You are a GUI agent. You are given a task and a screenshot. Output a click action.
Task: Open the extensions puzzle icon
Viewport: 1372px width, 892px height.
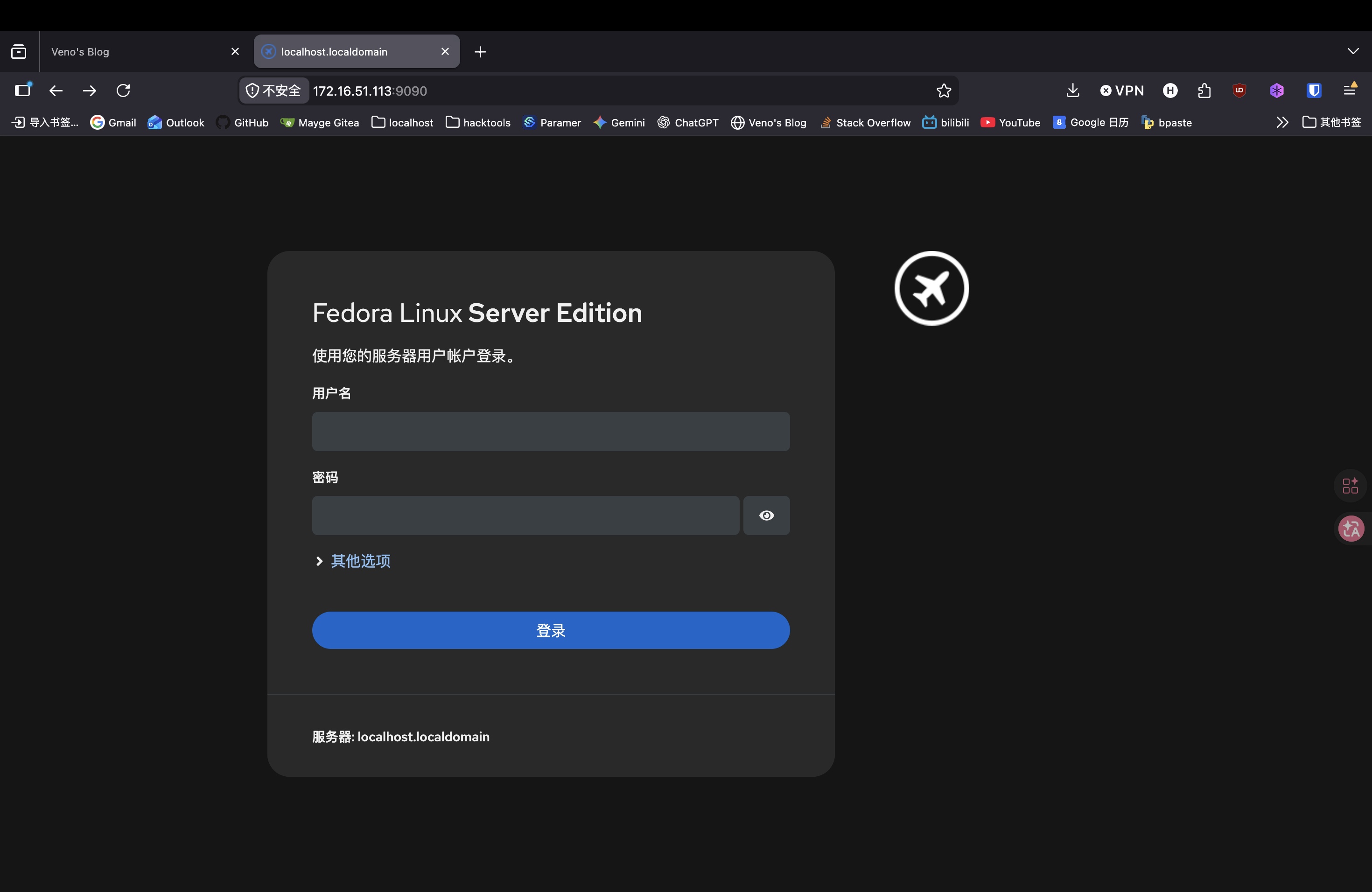tap(1204, 91)
